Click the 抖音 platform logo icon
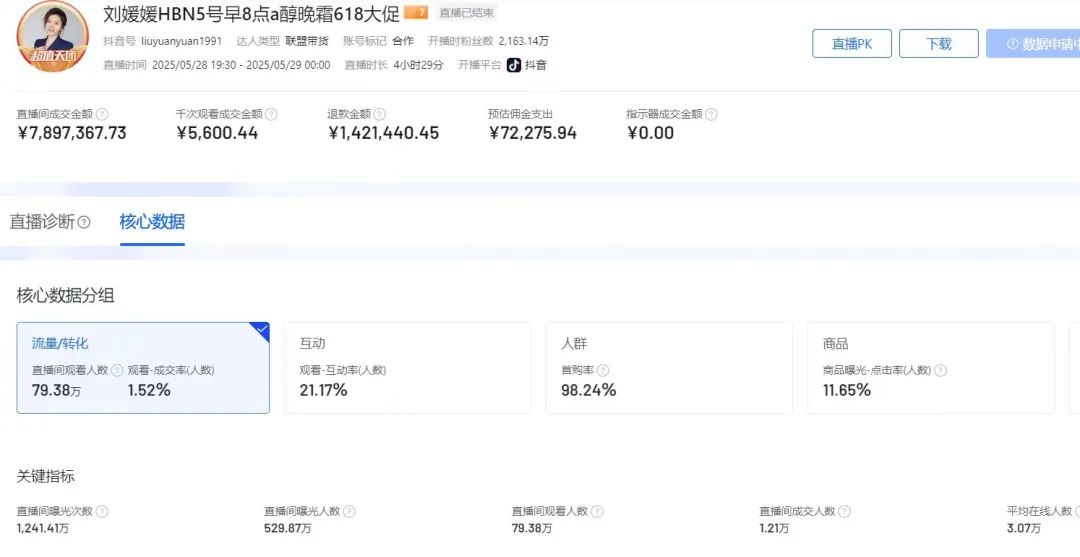Viewport: 1080px width, 557px height. tap(513, 65)
